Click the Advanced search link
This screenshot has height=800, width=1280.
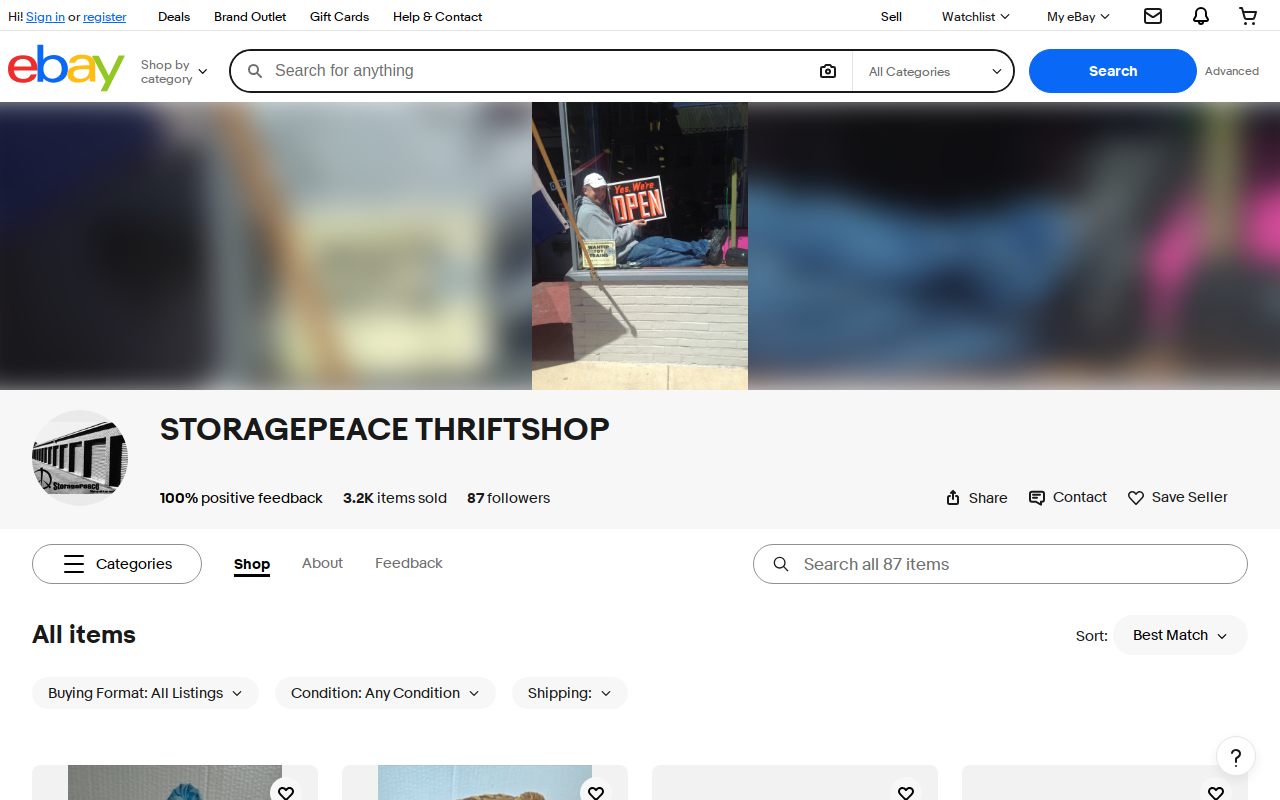[1232, 71]
